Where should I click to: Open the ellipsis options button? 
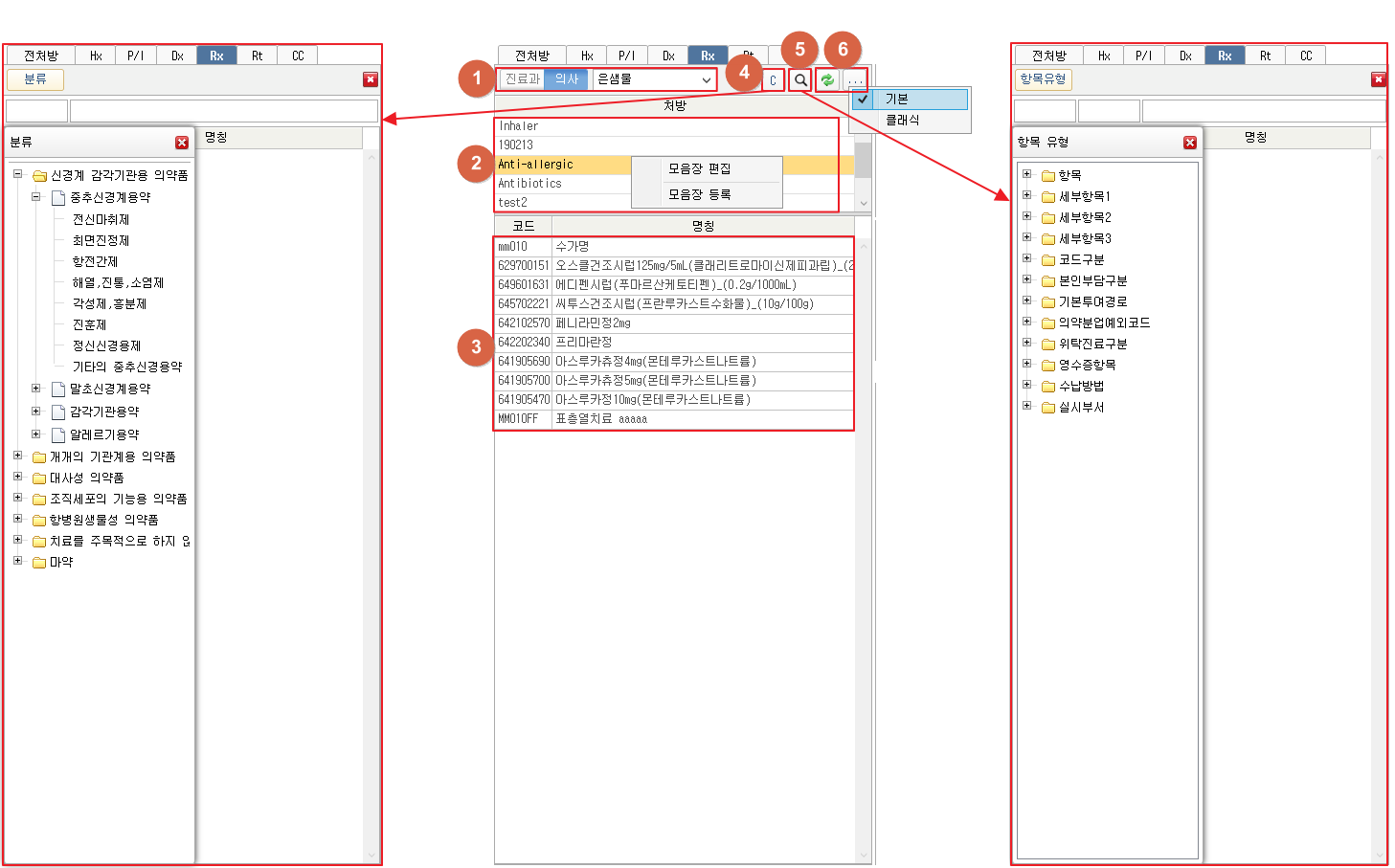855,80
